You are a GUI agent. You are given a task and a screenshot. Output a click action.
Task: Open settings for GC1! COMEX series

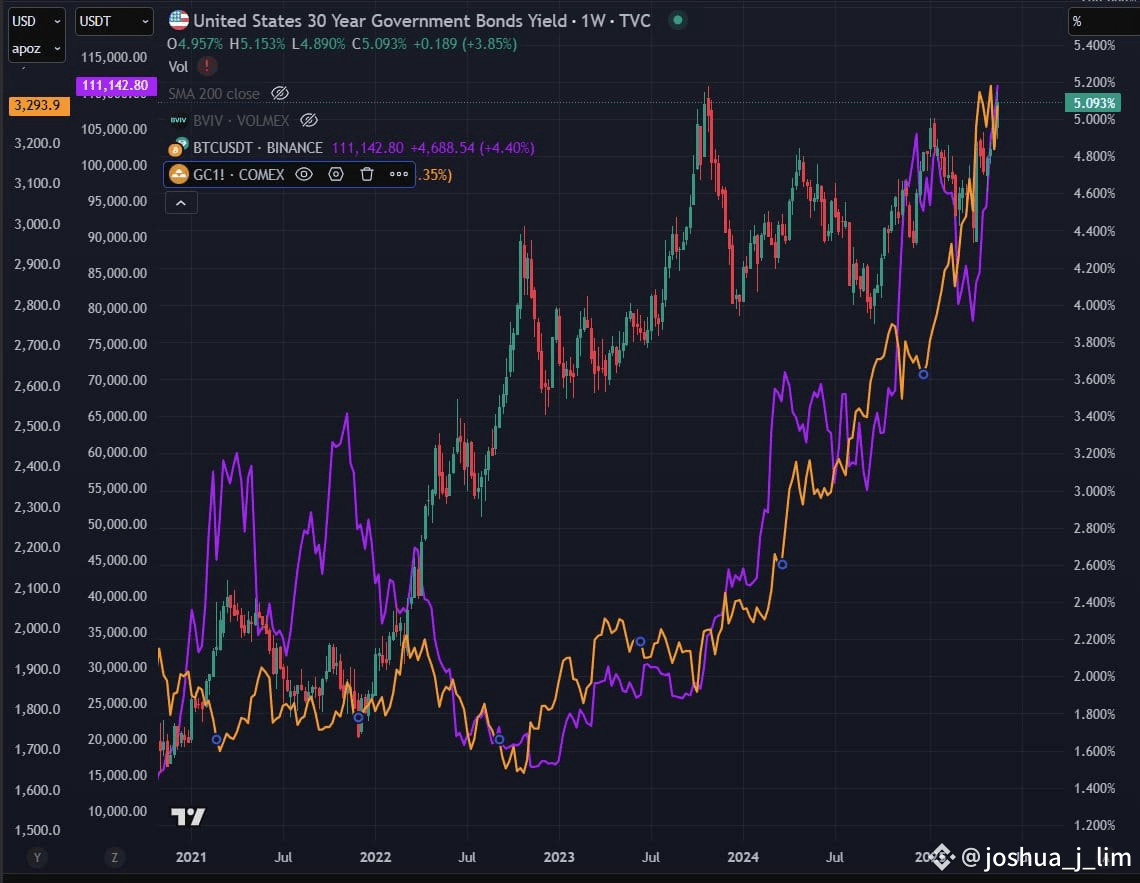point(336,174)
